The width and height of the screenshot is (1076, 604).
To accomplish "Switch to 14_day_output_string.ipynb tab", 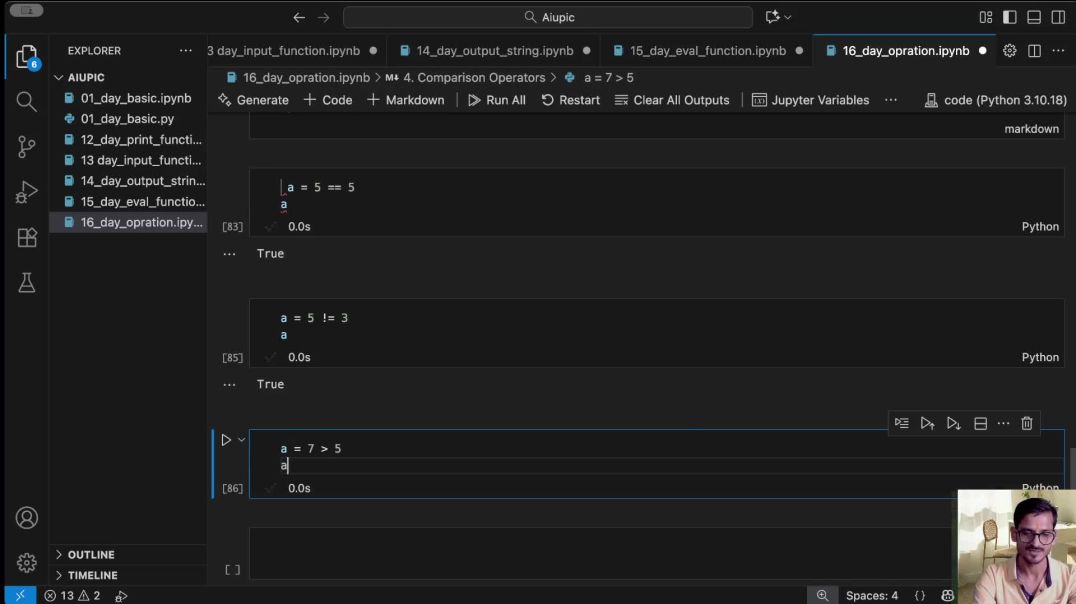I will tap(494, 51).
